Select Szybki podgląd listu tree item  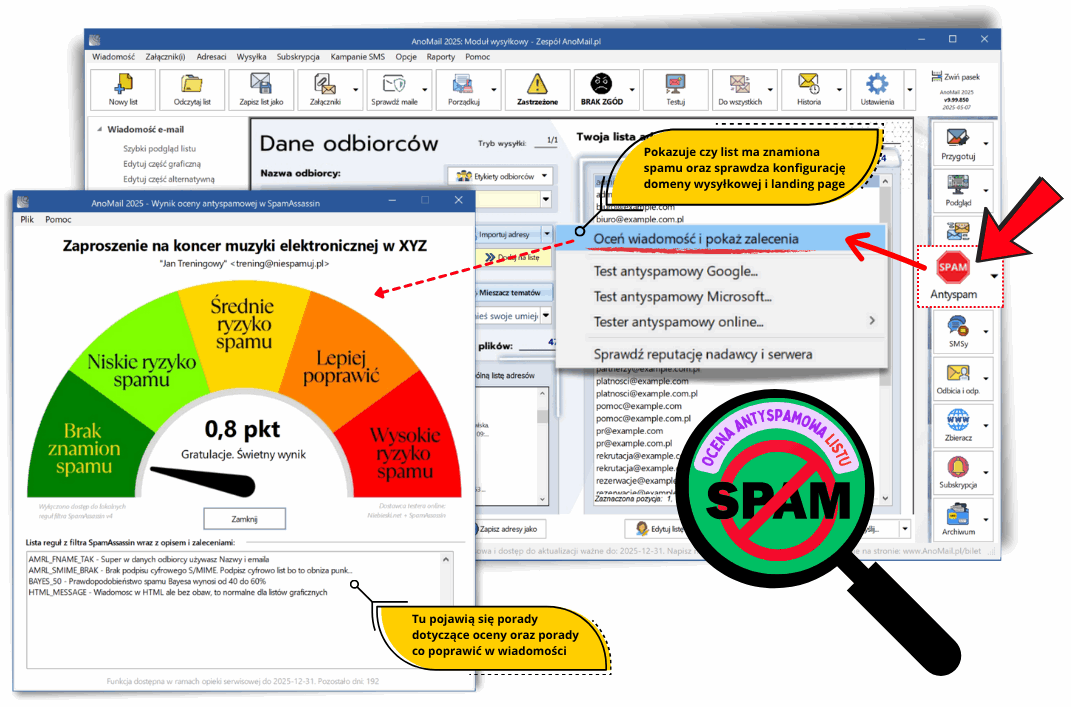tap(159, 148)
